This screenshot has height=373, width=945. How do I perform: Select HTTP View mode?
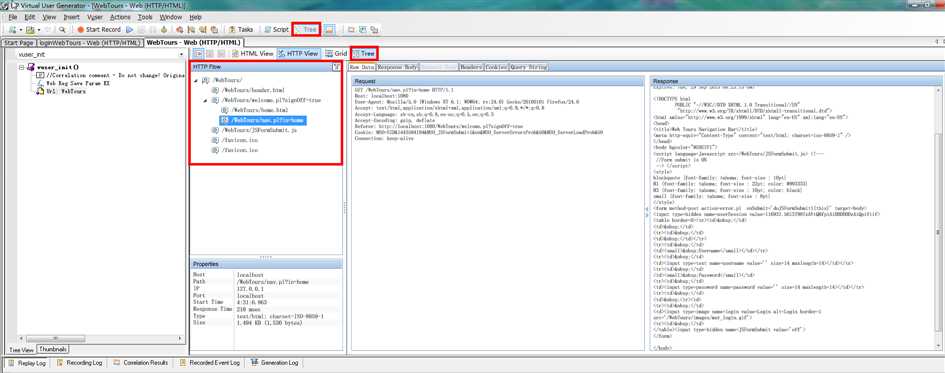298,54
